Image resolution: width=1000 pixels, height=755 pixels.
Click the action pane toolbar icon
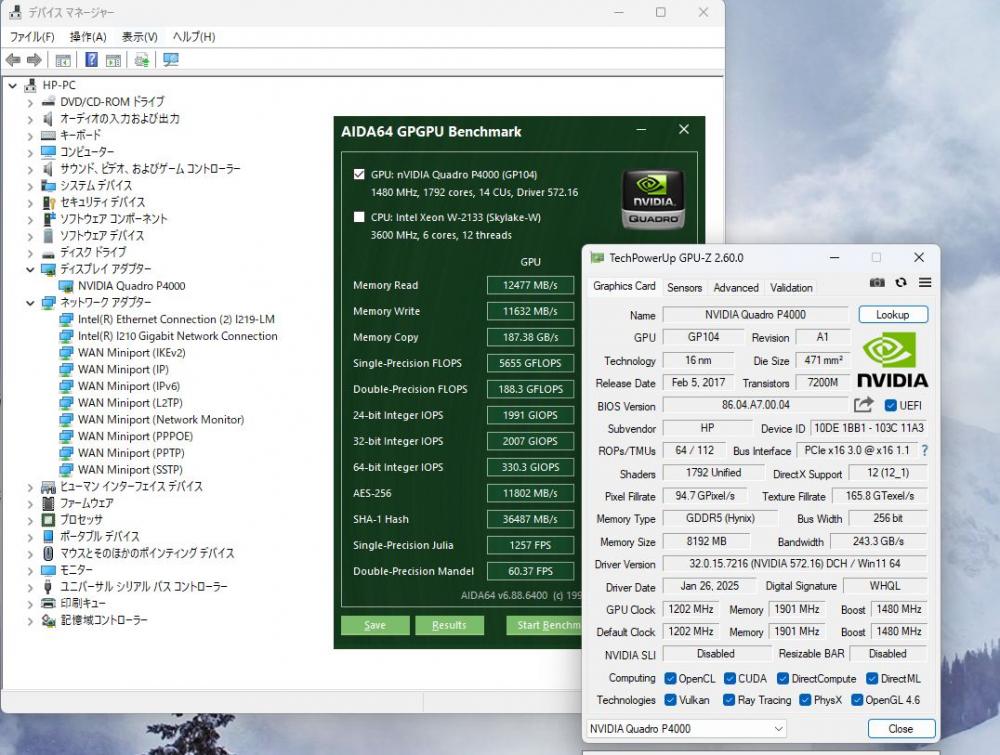click(x=113, y=60)
